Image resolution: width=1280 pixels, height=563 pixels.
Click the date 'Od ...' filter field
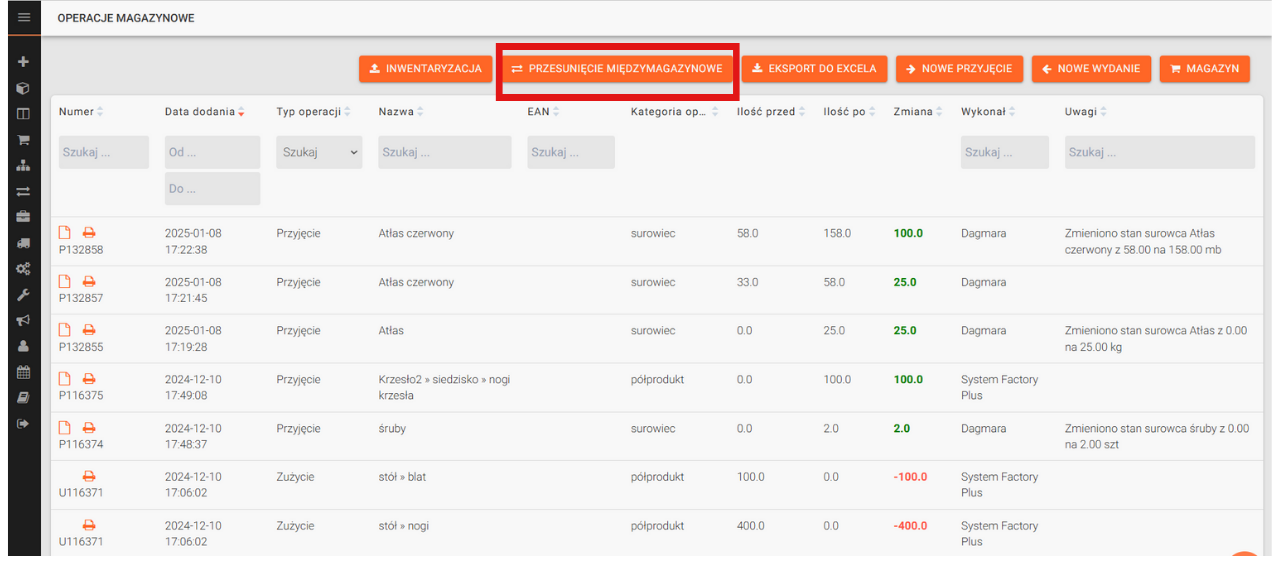[x=212, y=152]
